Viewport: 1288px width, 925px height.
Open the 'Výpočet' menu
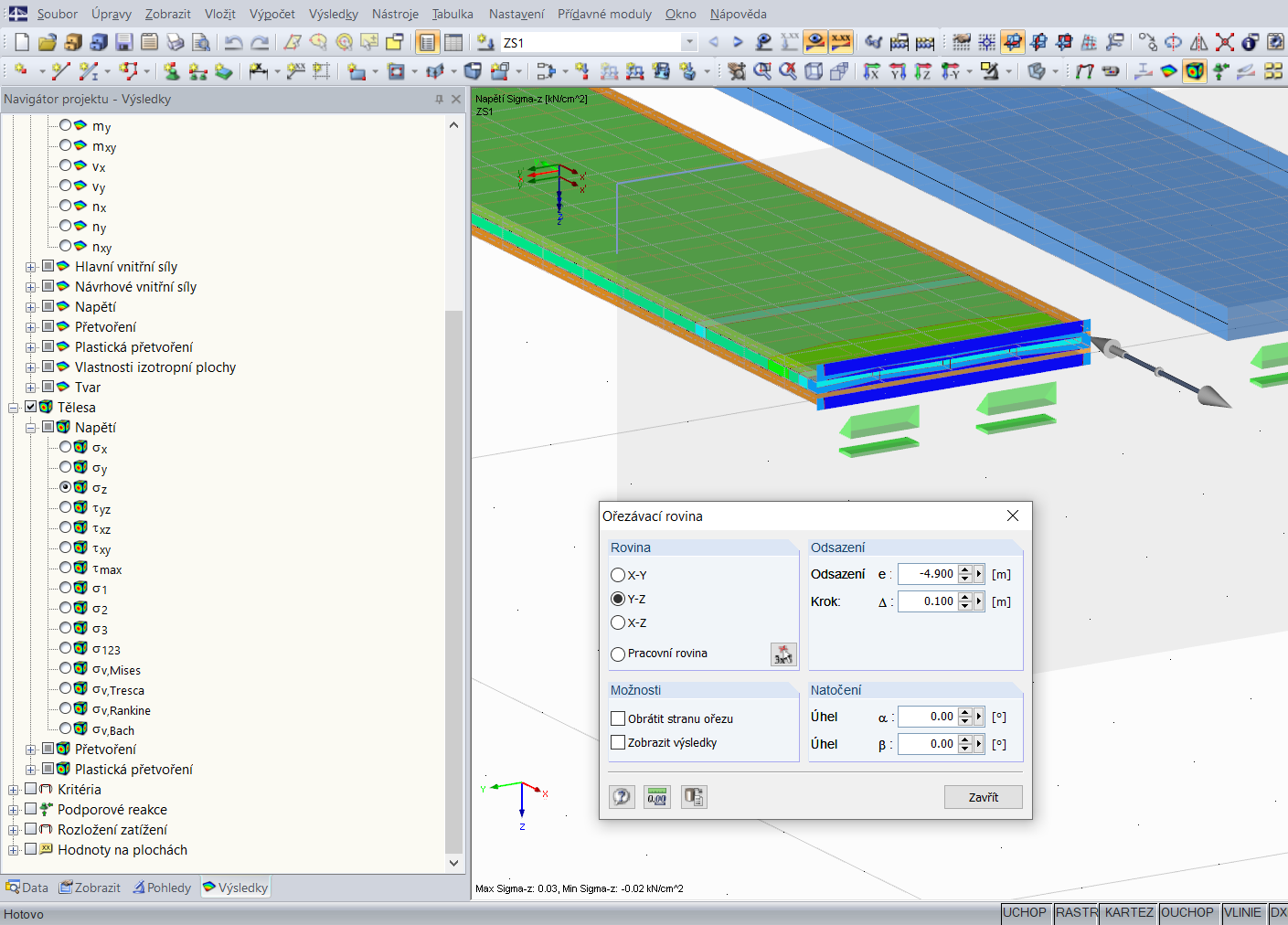(x=271, y=14)
